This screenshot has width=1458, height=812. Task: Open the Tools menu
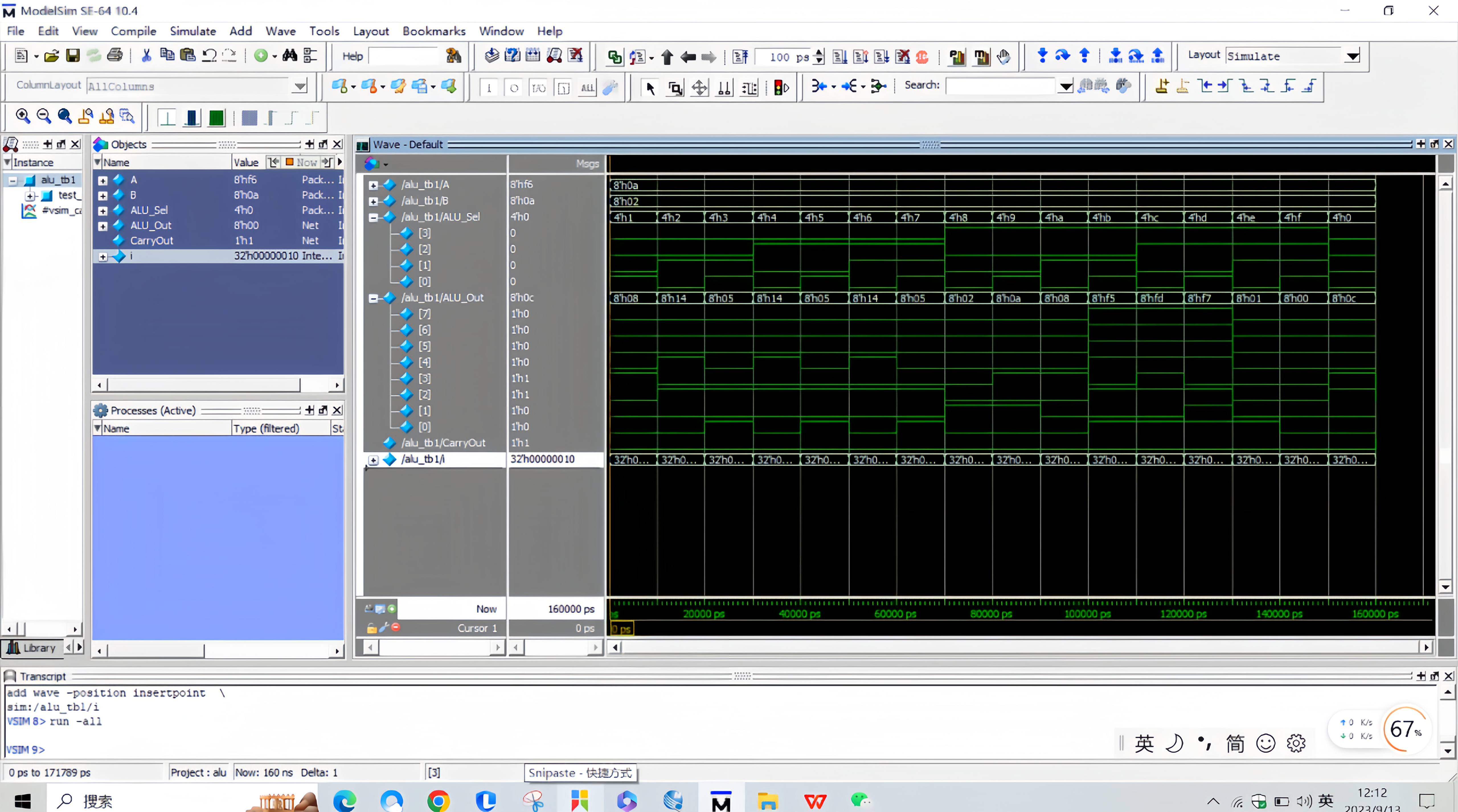click(x=324, y=31)
